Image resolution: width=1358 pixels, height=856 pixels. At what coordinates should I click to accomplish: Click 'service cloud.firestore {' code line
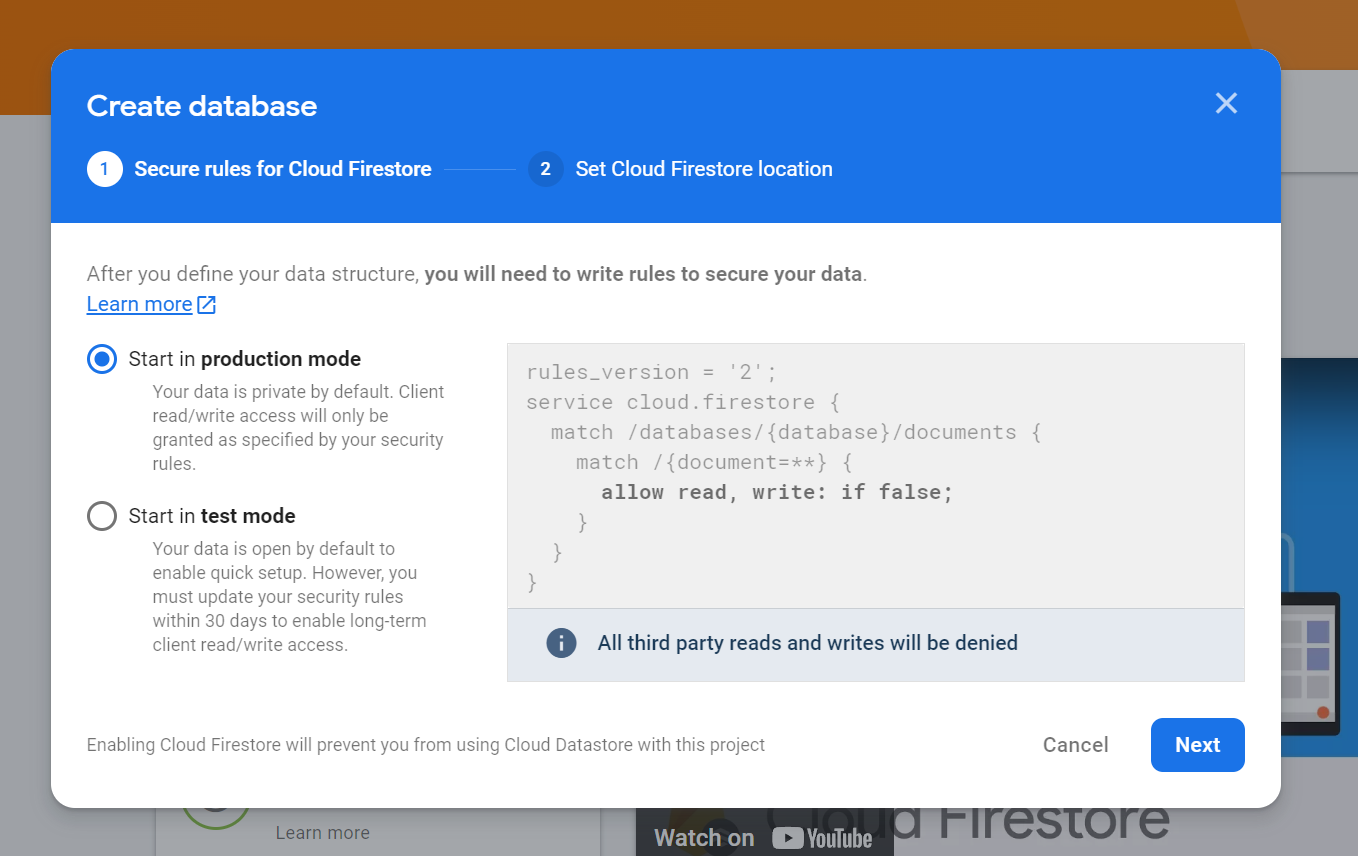click(x=683, y=402)
